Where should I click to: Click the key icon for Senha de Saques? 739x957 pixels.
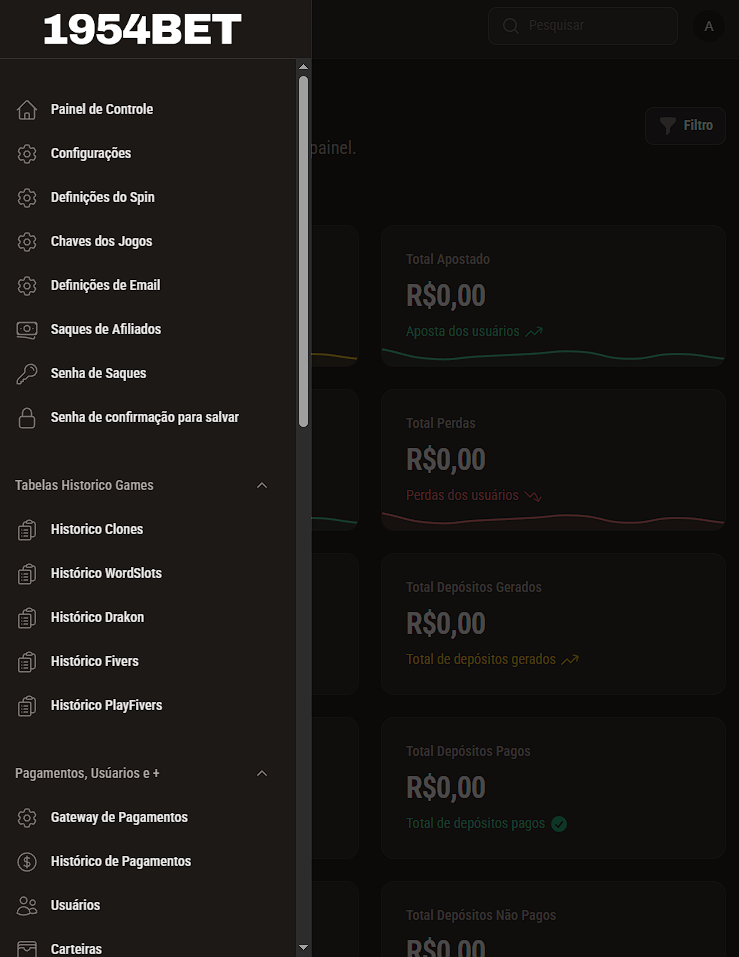point(27,373)
